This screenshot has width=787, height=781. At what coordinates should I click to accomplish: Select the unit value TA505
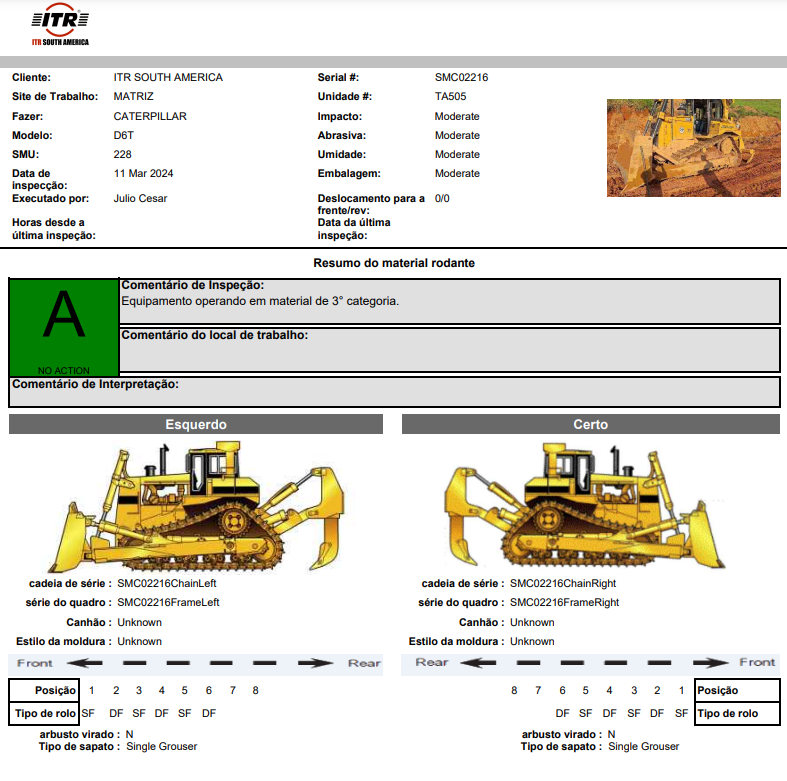coord(450,96)
